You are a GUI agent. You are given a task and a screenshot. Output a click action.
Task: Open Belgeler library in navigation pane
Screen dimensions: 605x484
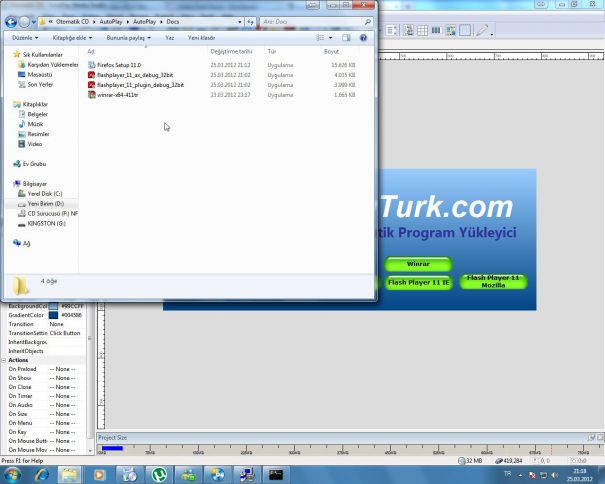37,114
